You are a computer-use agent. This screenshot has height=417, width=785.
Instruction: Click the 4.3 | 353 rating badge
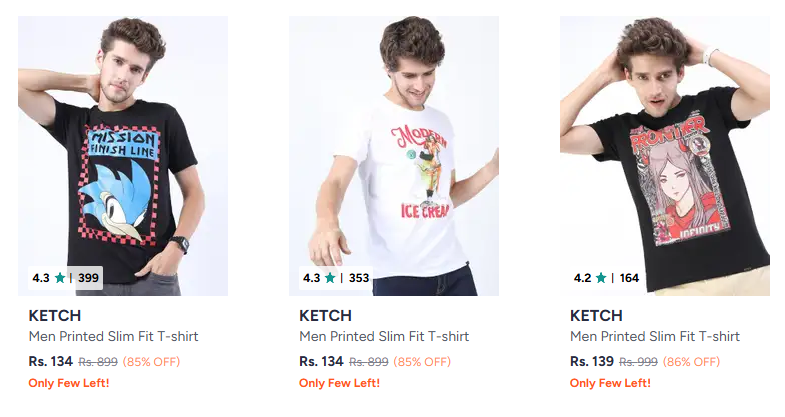click(336, 278)
